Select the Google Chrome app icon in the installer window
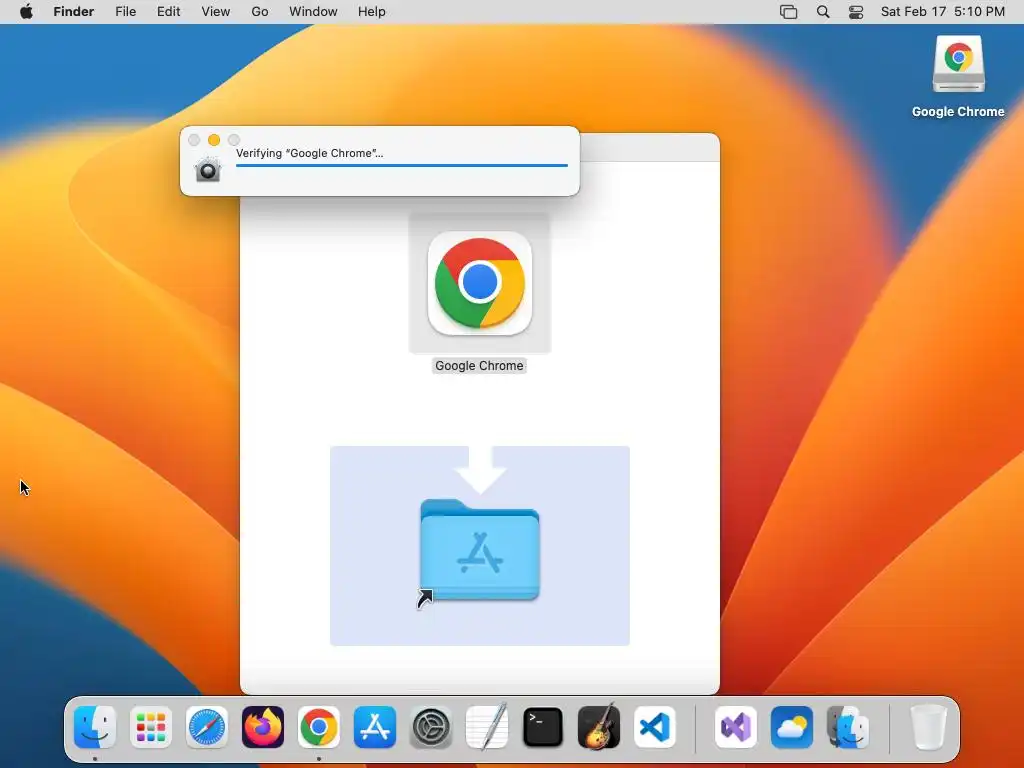The image size is (1024, 768). pos(480,283)
